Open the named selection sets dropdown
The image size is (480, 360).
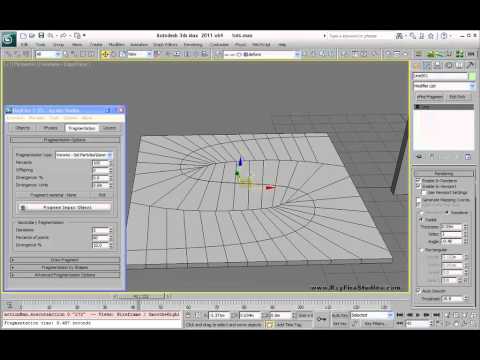pyautogui.click(x=261, y=54)
